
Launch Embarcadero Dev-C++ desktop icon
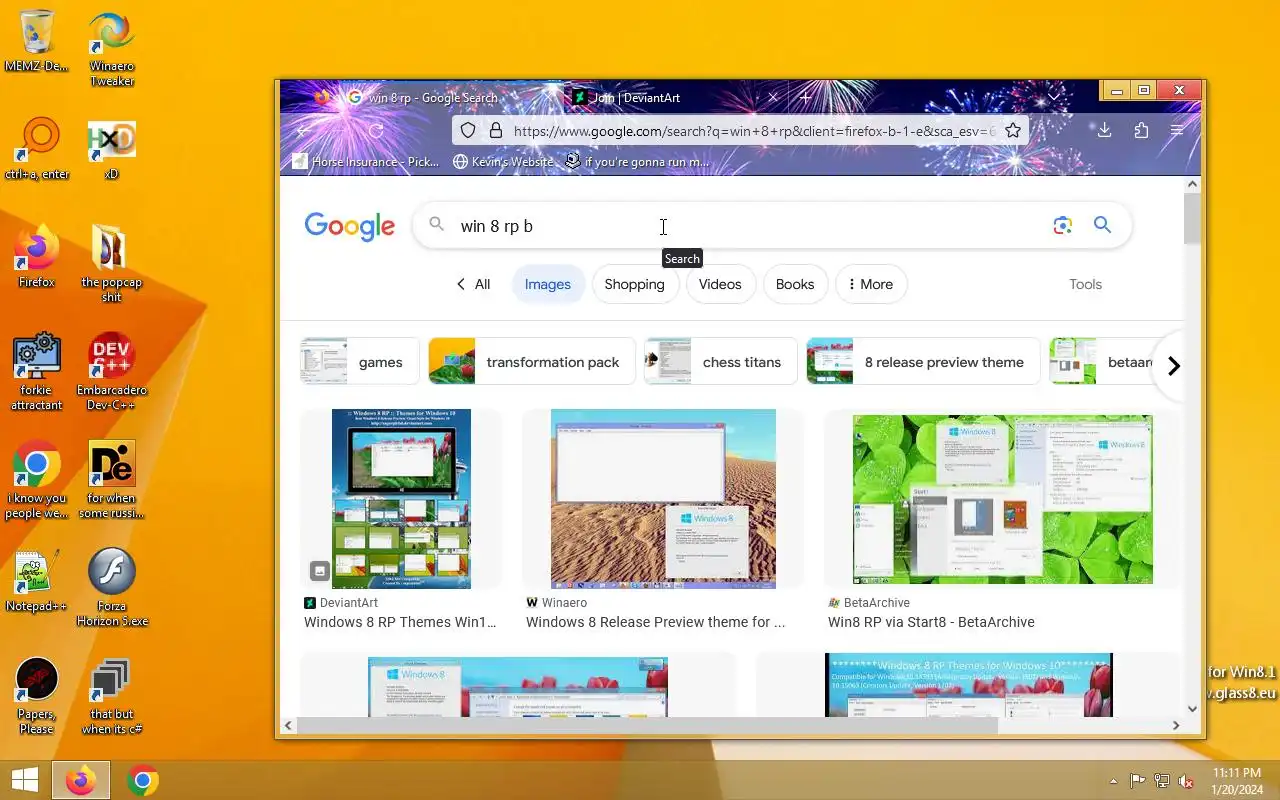click(x=111, y=372)
